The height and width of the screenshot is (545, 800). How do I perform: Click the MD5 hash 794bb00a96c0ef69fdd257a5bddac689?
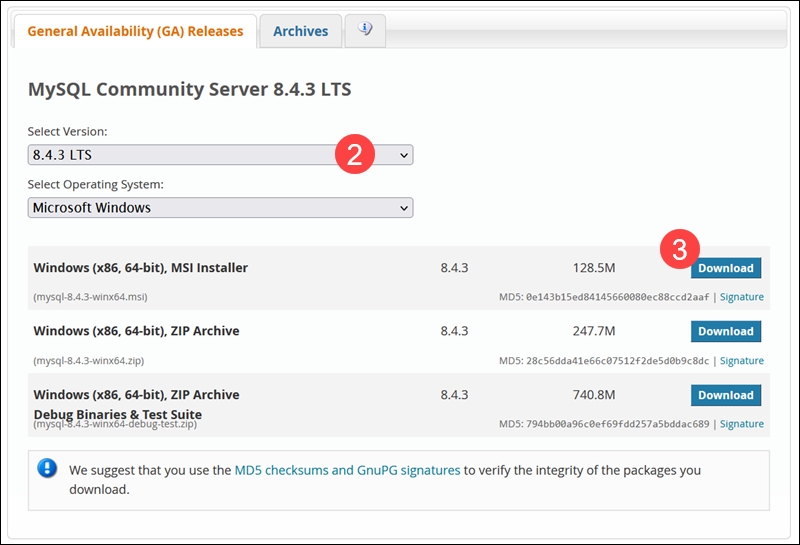tap(617, 424)
